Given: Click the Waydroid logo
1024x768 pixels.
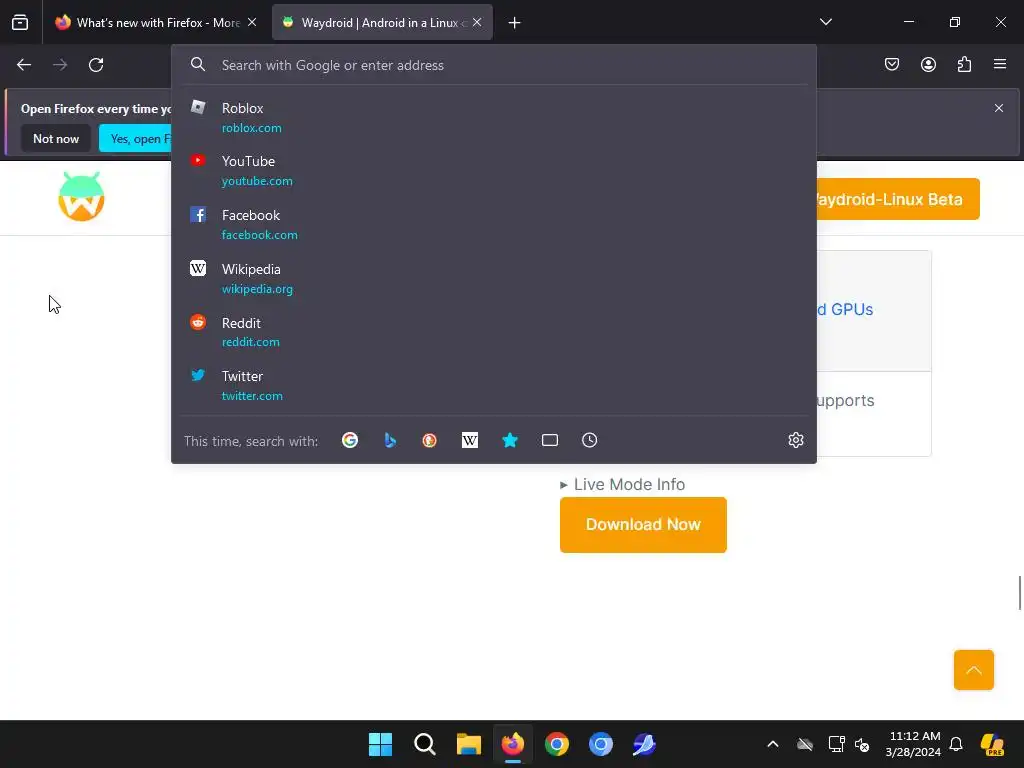Looking at the screenshot, I should coord(82,197).
